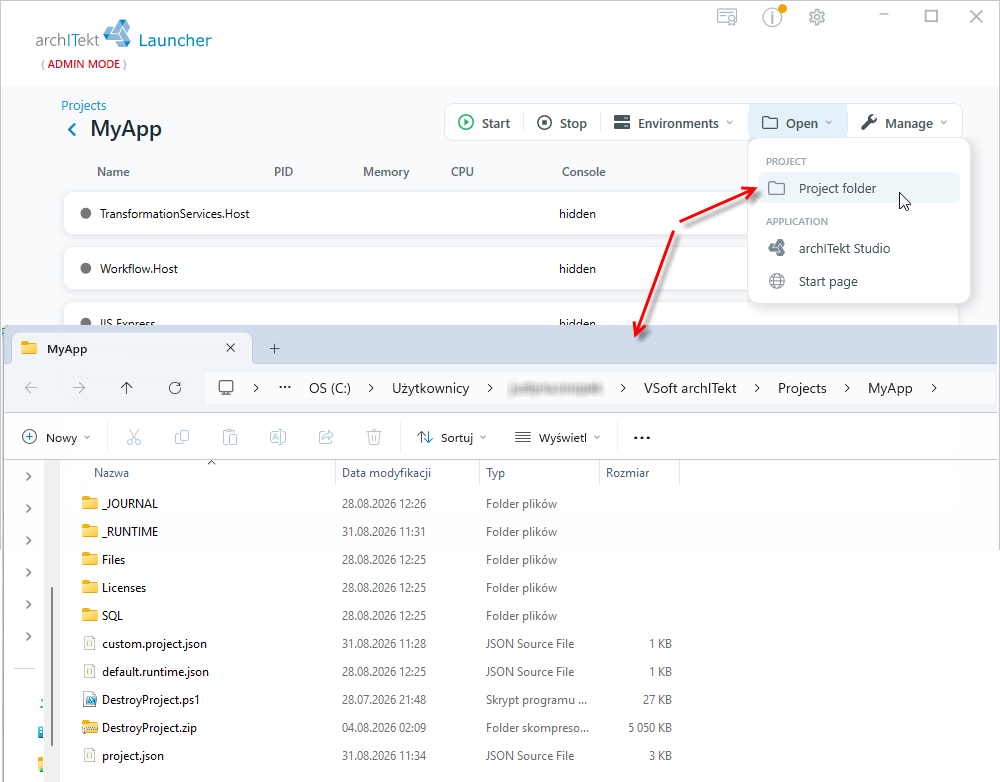This screenshot has height=782, width=1000.
Task: Click the Projects breadcrumb link
Action: click(84, 105)
